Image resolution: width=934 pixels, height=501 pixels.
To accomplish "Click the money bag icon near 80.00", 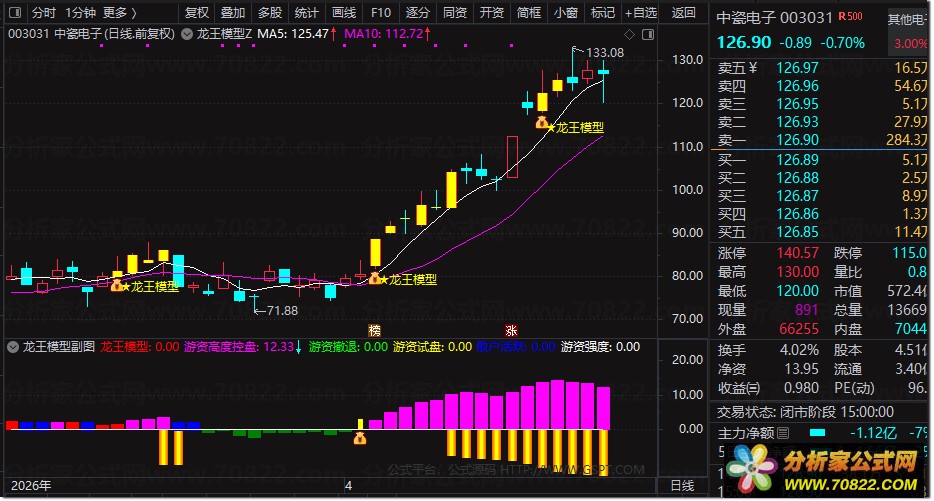I will click(x=375, y=278).
